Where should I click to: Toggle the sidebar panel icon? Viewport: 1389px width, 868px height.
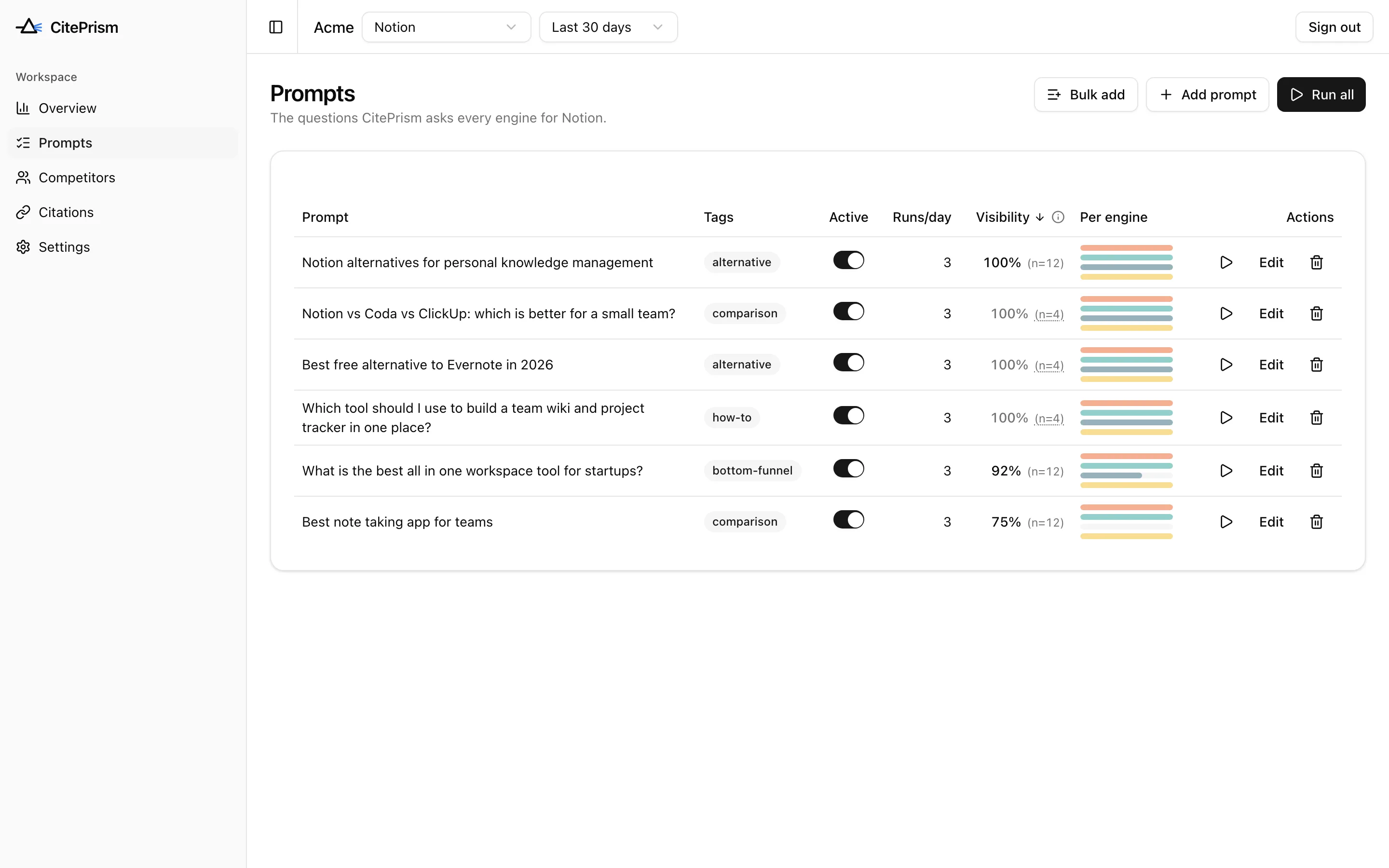[275, 27]
